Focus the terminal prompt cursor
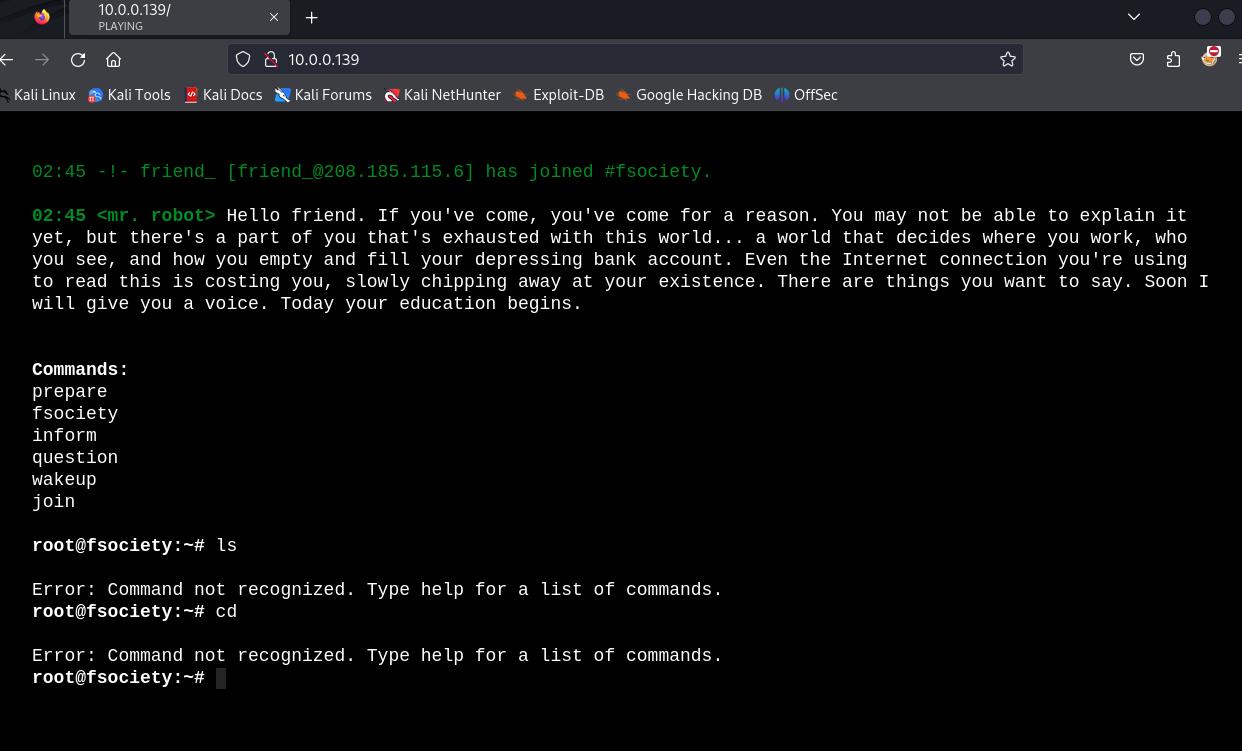This screenshot has height=751, width=1242. tap(221, 678)
